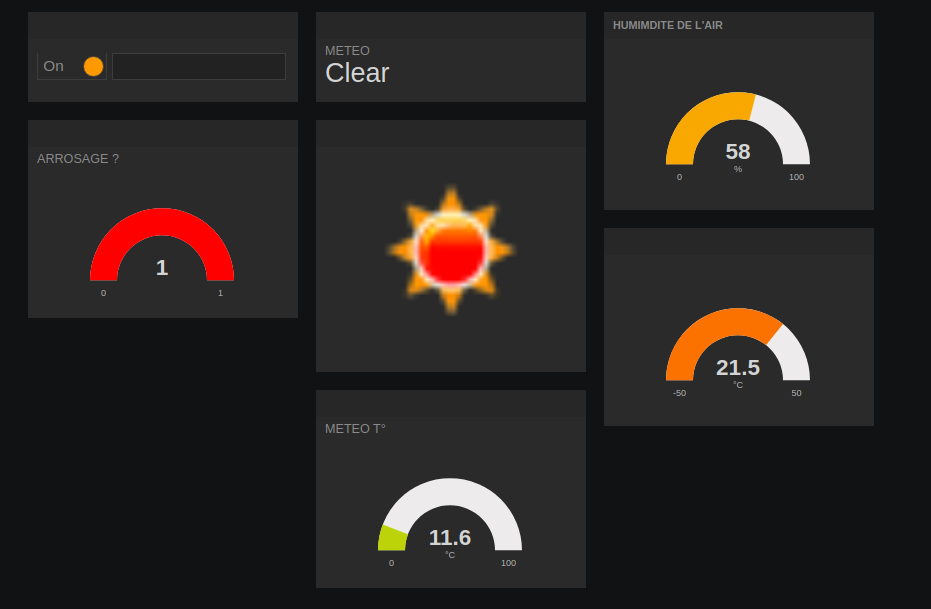Toggle the orange On switch
This screenshot has height=609, width=931.
[x=93, y=66]
